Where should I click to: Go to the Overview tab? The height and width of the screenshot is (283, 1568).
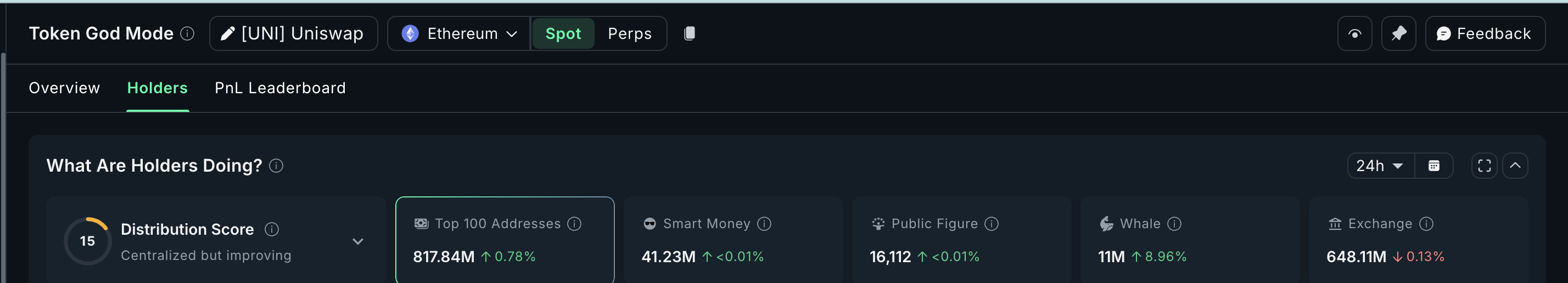point(65,88)
